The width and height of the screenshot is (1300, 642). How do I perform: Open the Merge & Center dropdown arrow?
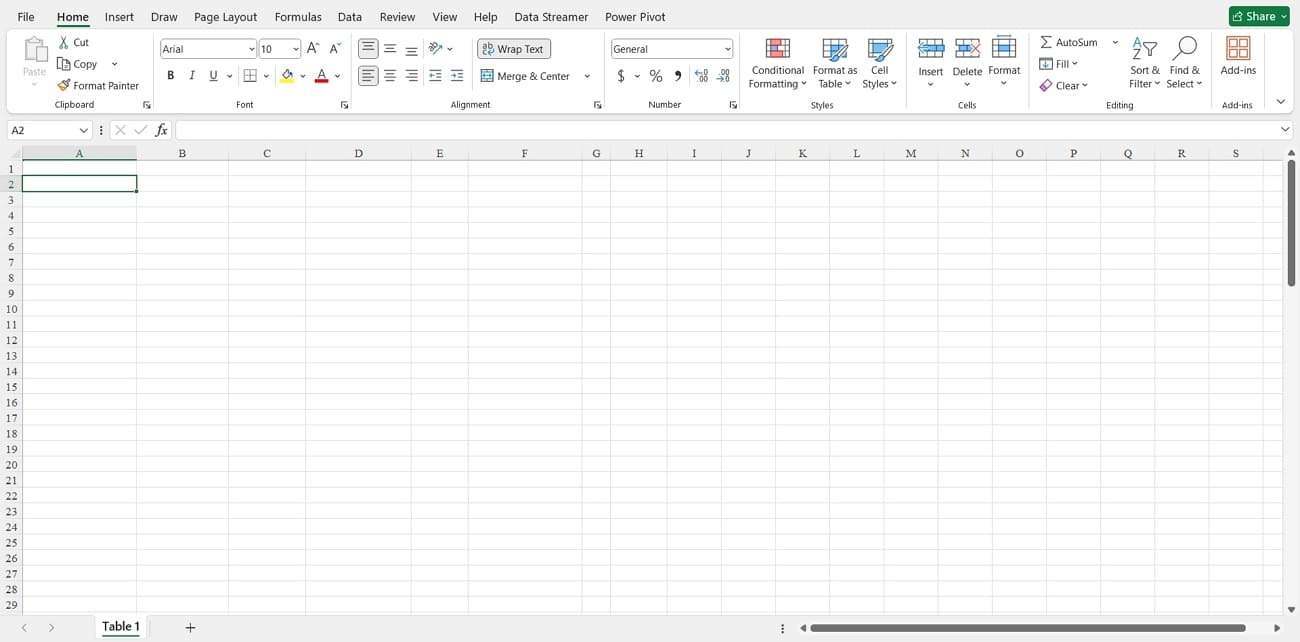(587, 76)
